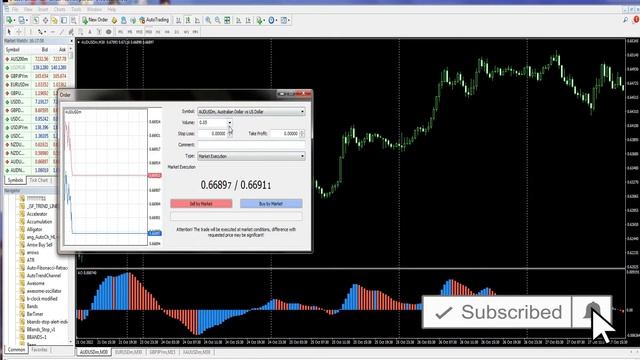
Task: Open the Type Market Execution dropdown
Action: (251, 156)
